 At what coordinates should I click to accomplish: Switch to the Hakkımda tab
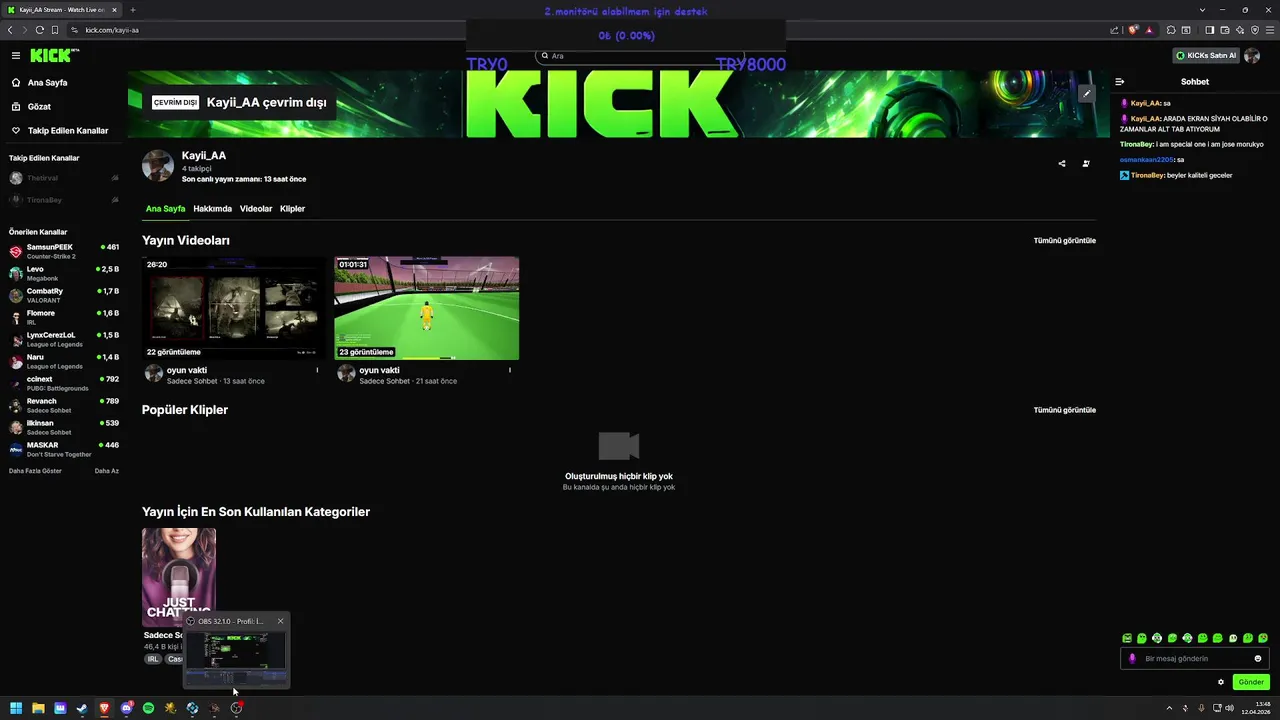point(212,209)
